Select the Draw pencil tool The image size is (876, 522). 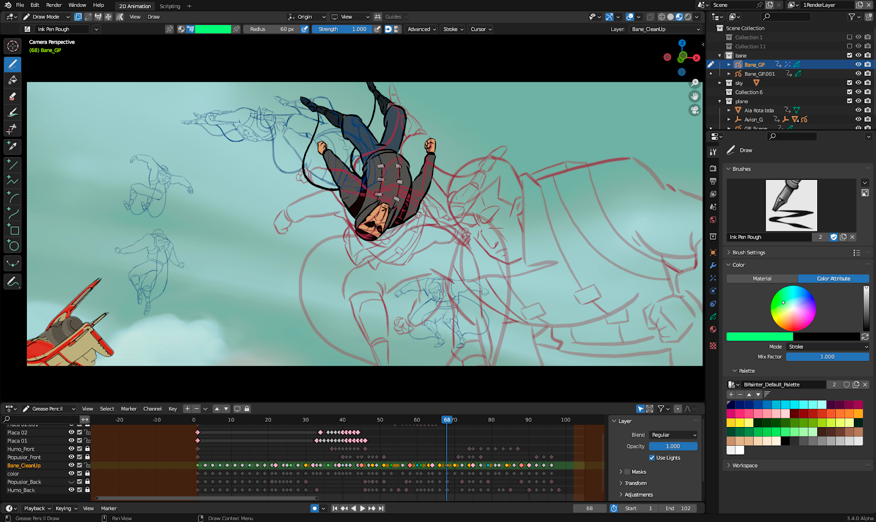click(x=13, y=63)
